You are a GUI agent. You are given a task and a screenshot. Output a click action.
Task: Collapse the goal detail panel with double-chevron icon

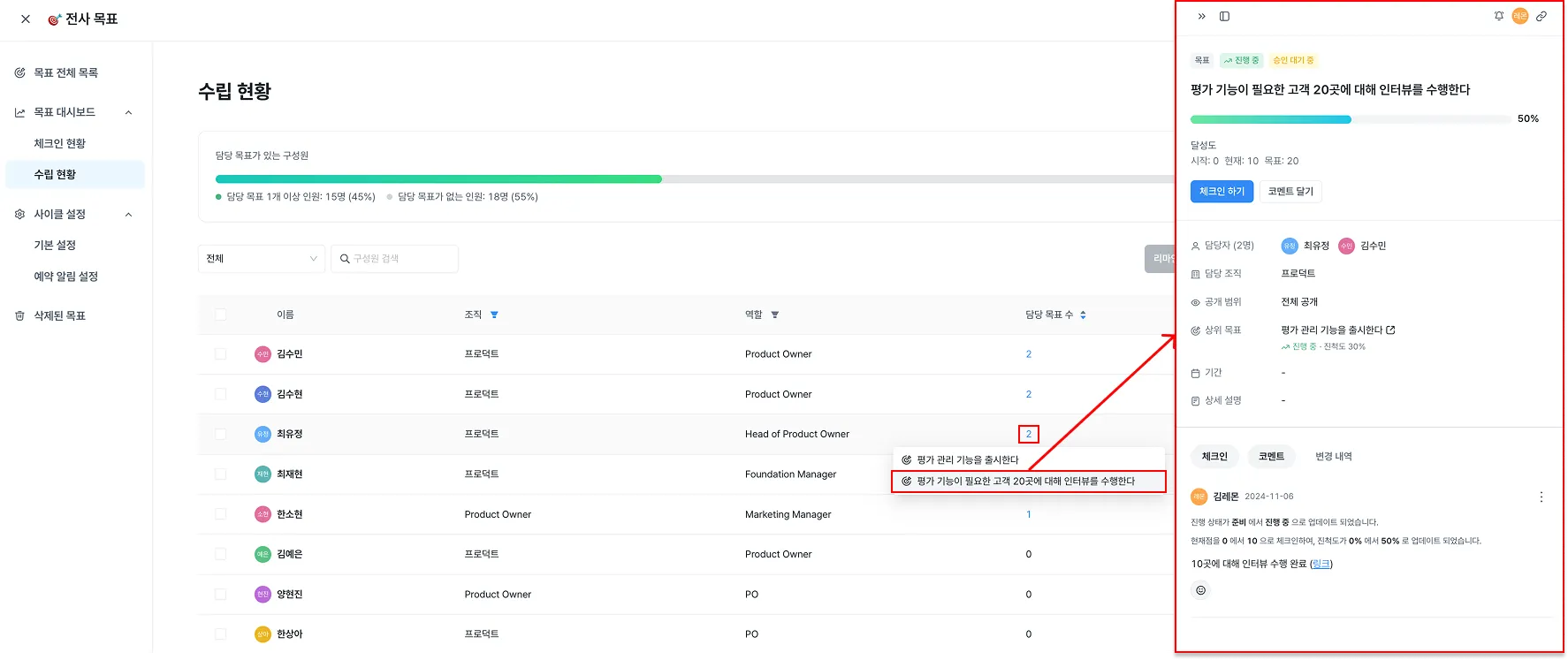[x=1201, y=16]
